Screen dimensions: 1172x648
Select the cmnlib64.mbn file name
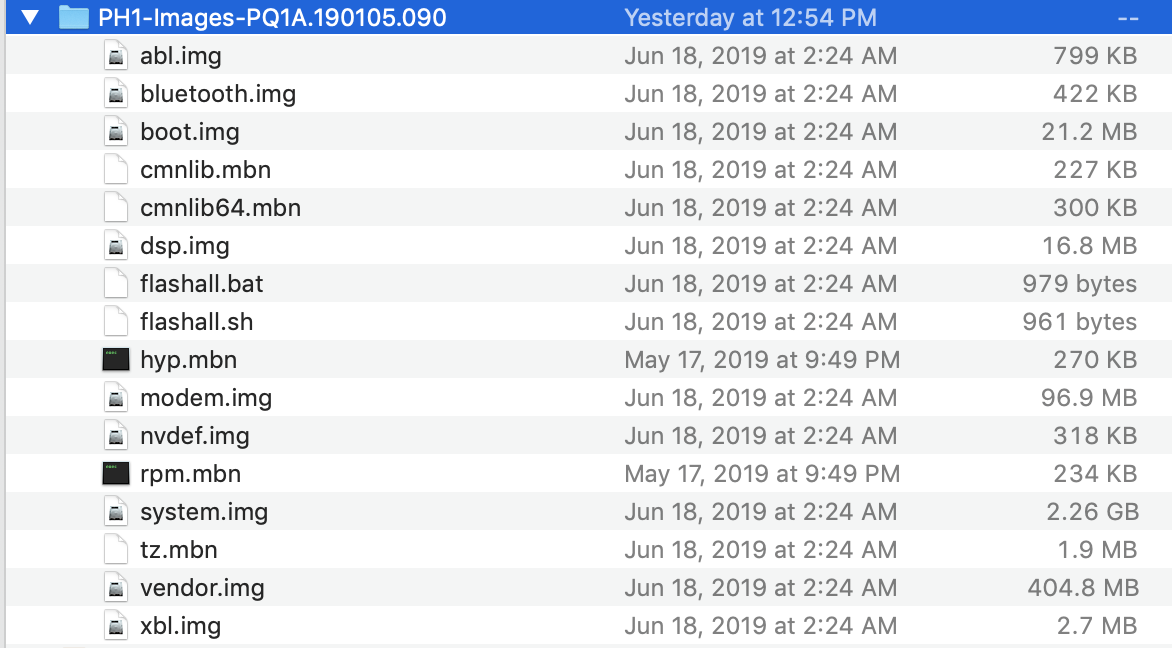click(x=220, y=208)
